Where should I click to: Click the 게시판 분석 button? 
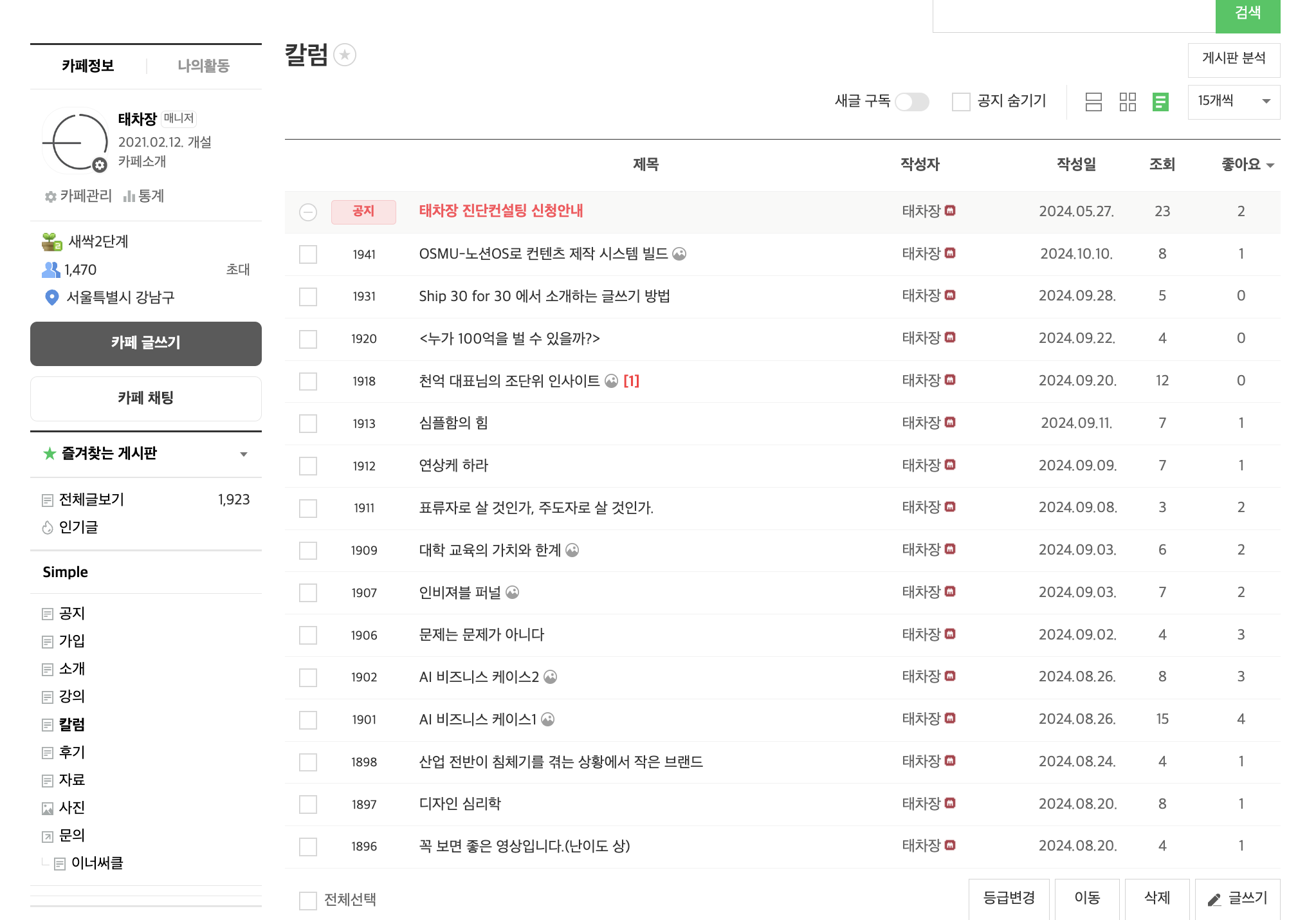tap(1234, 60)
